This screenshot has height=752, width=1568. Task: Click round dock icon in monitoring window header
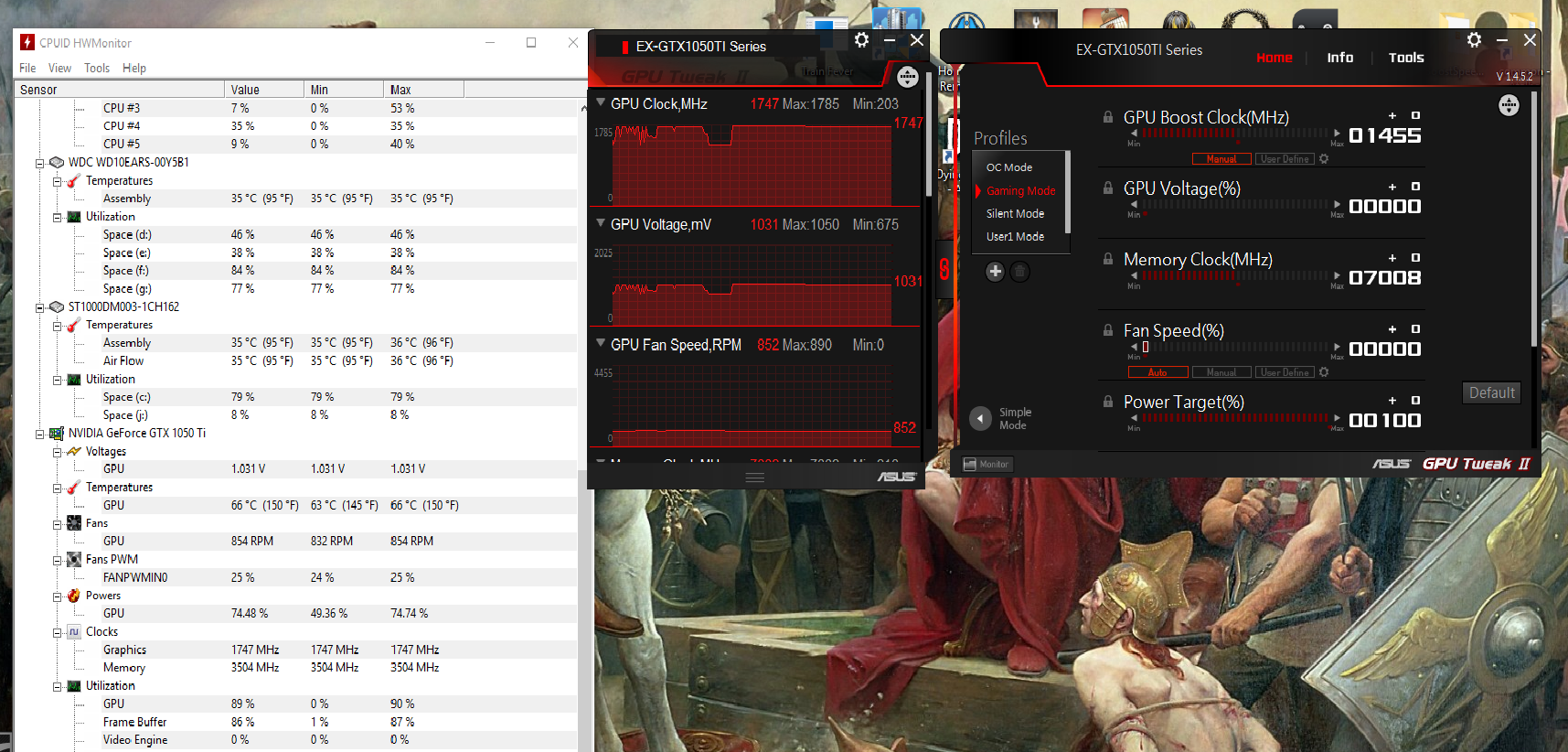pyautogui.click(x=907, y=78)
